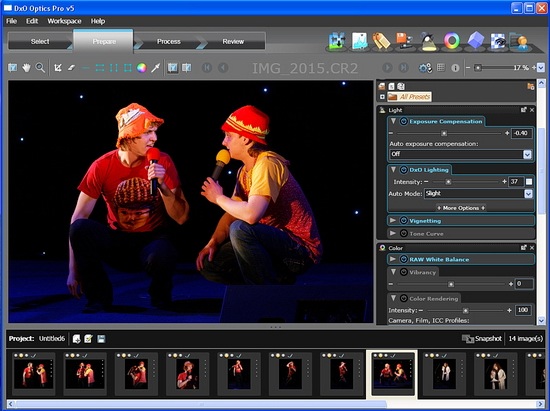This screenshot has width=550, height=411.
Task: Click the zoom level slider handle
Action: click(x=478, y=68)
